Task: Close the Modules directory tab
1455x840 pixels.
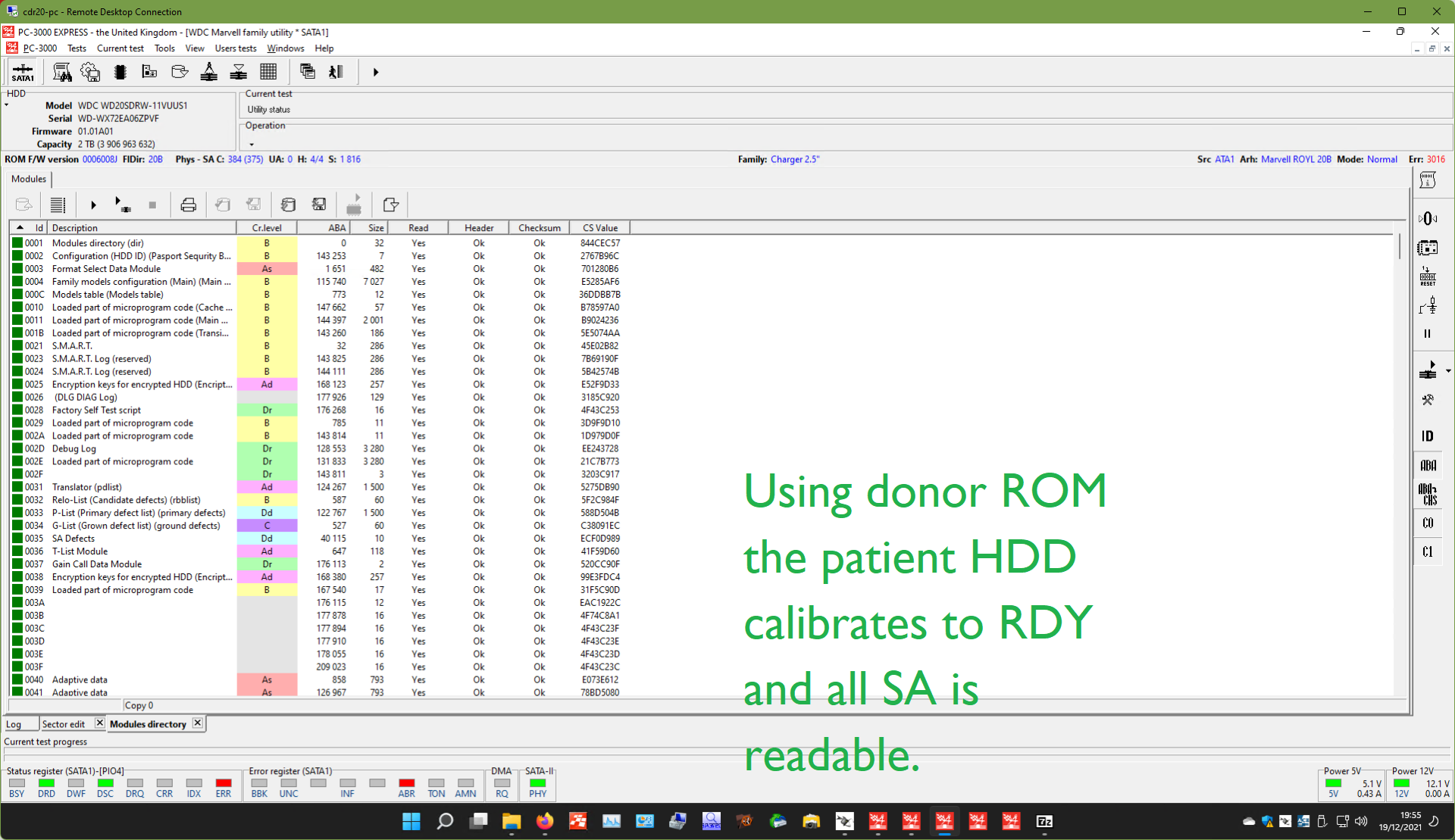Action: coord(197,723)
